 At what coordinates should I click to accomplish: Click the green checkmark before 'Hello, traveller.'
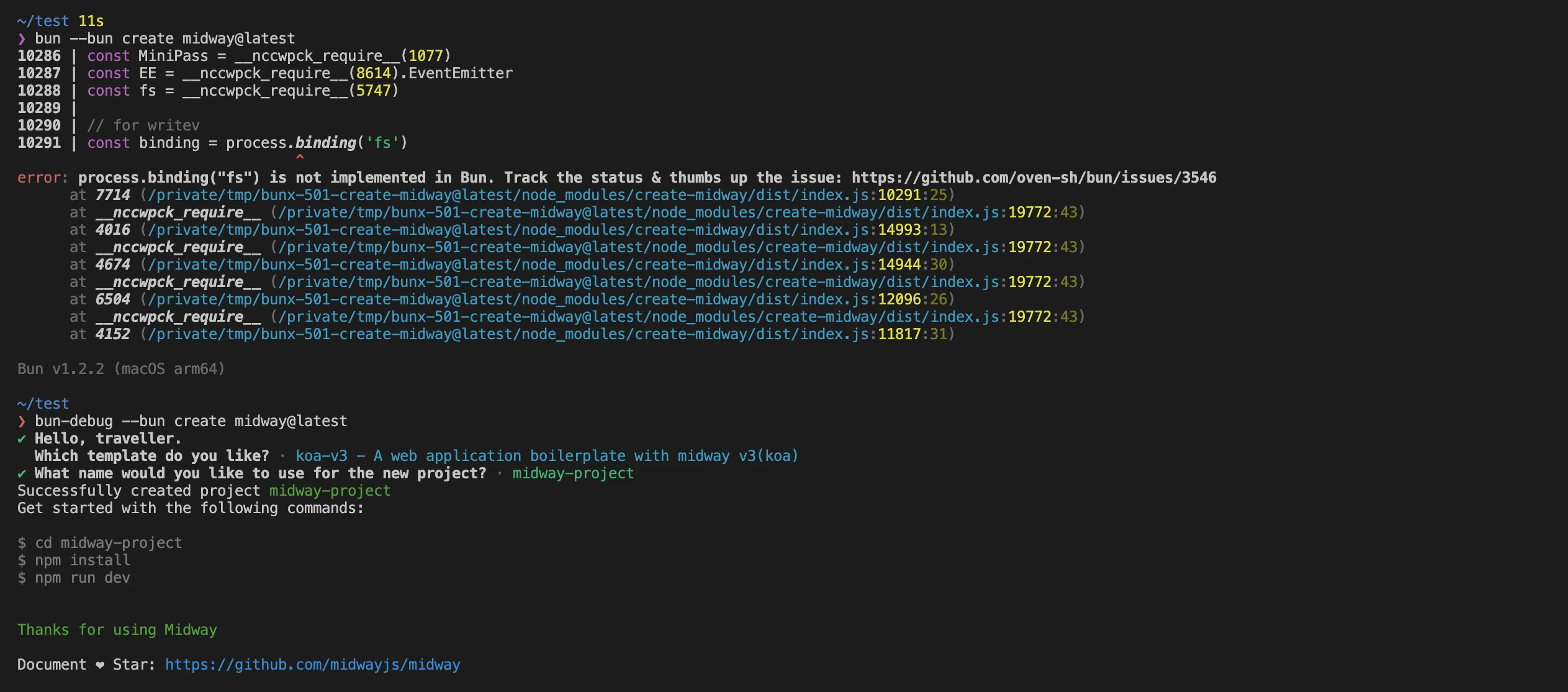pos(22,439)
